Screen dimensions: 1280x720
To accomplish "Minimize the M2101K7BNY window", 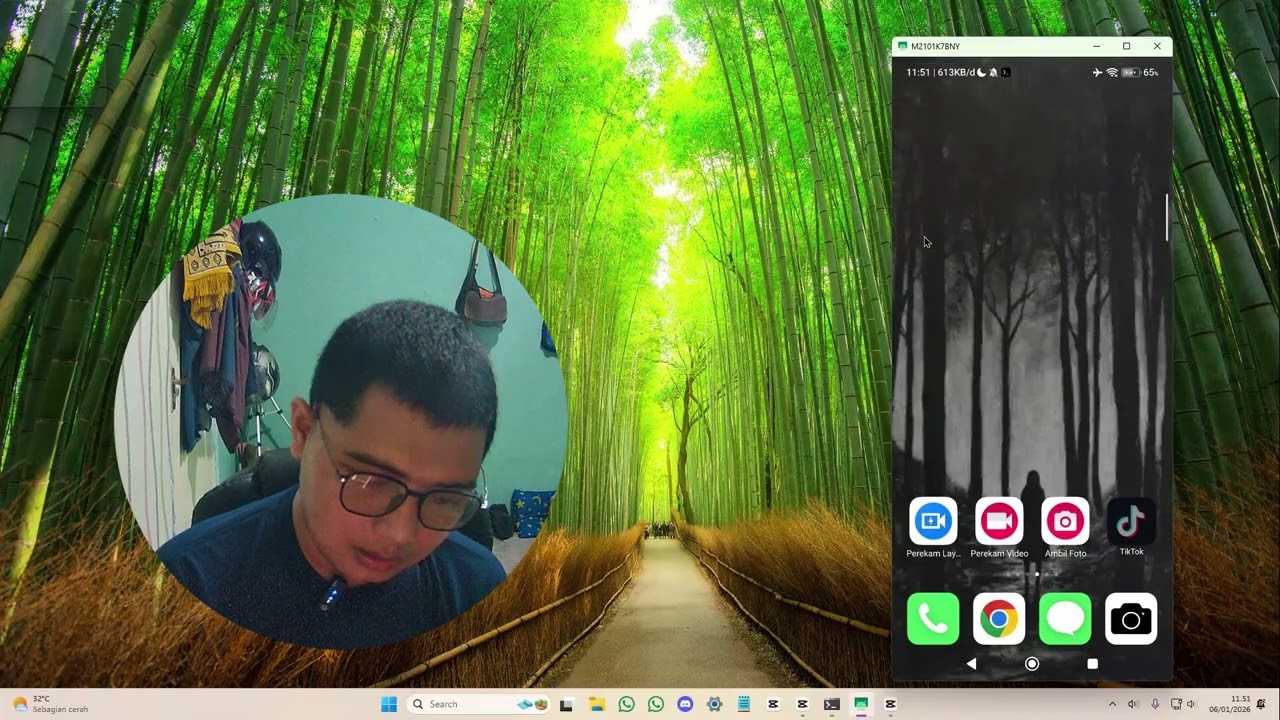I will [x=1096, y=46].
